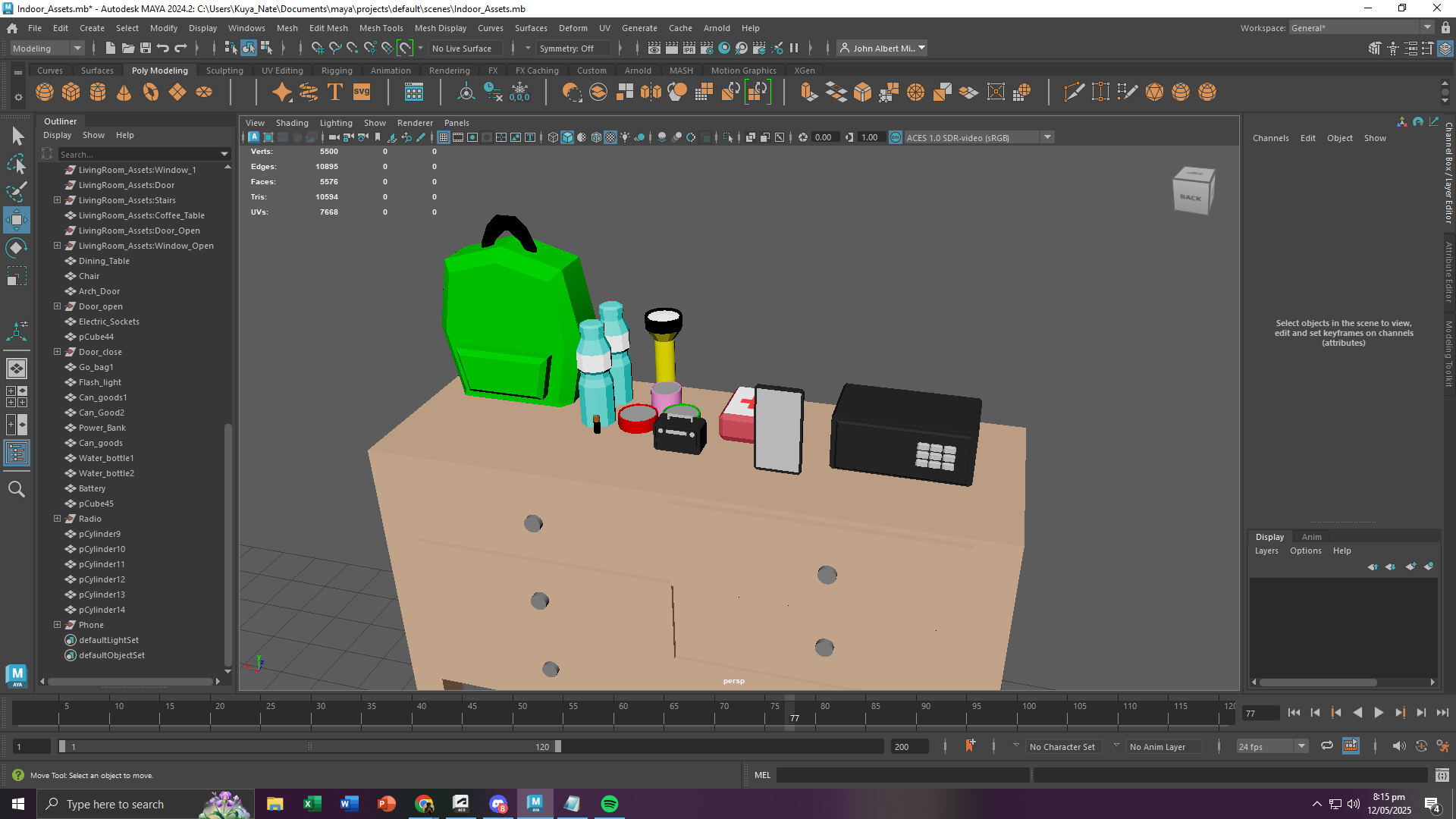Click the polygon cube shelf icon

(71, 93)
